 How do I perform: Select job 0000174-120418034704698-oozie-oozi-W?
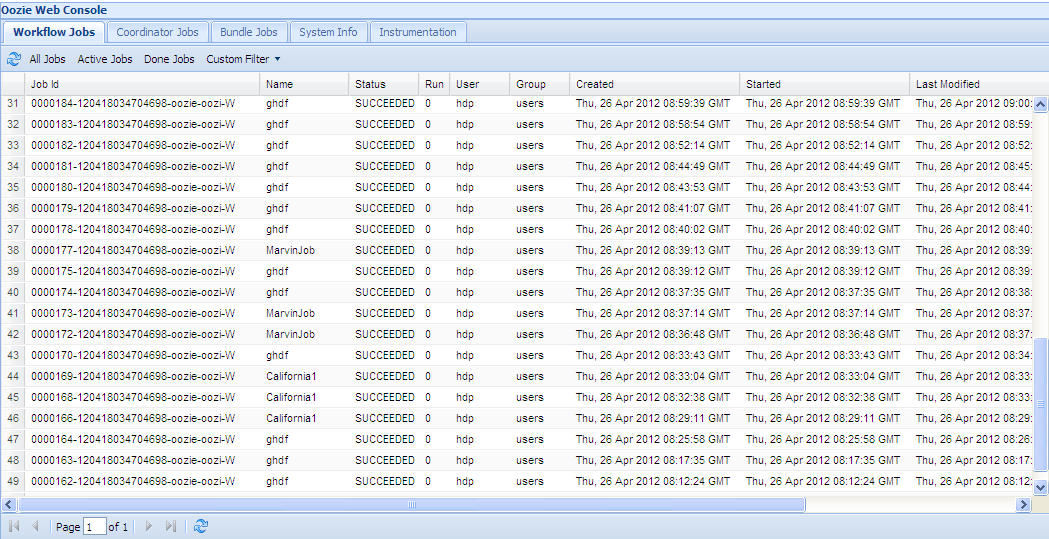[x=133, y=292]
